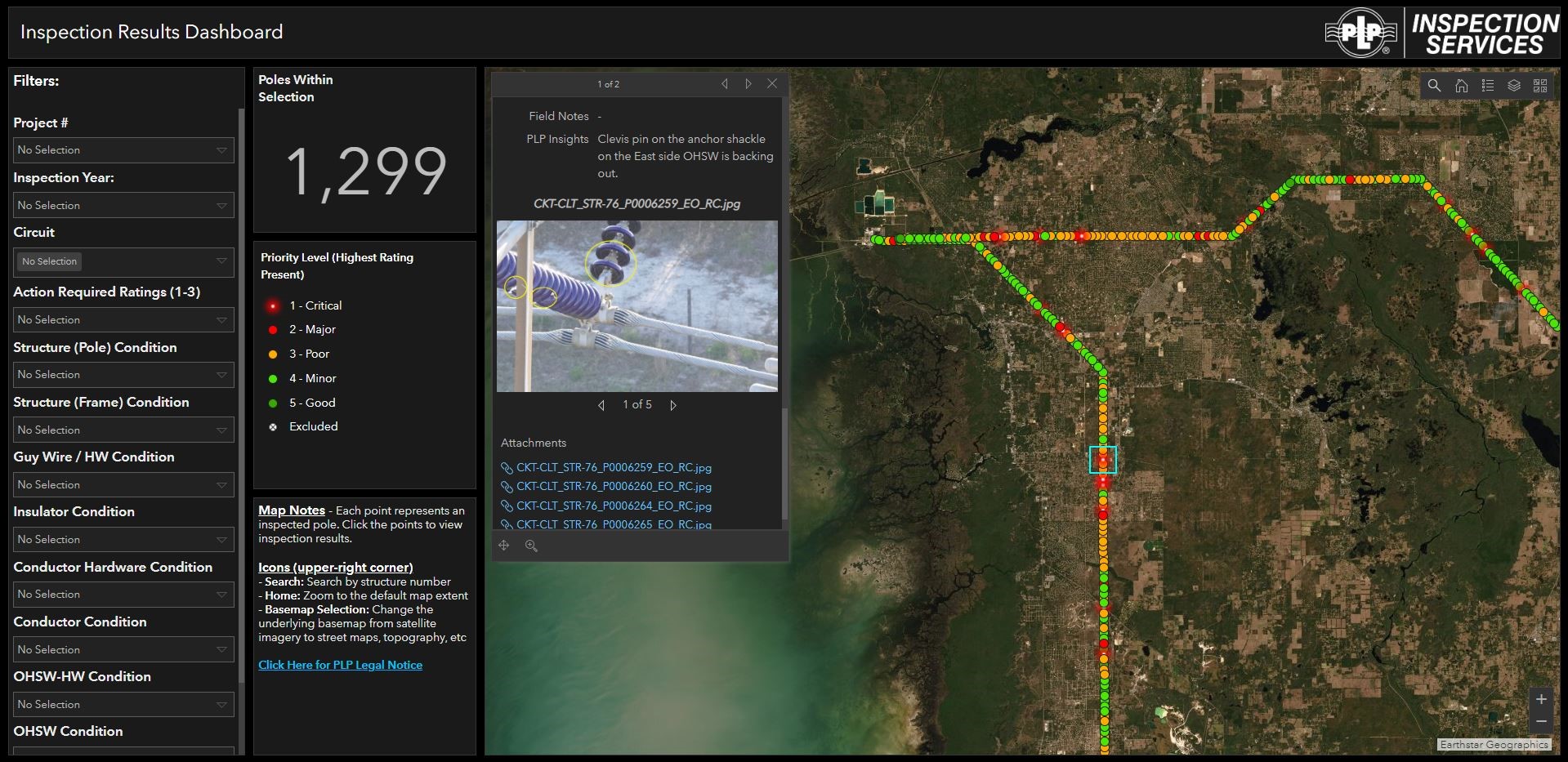Viewport: 1568px width, 762px height.
Task: Click the Home default extent icon
Action: (x=1461, y=86)
